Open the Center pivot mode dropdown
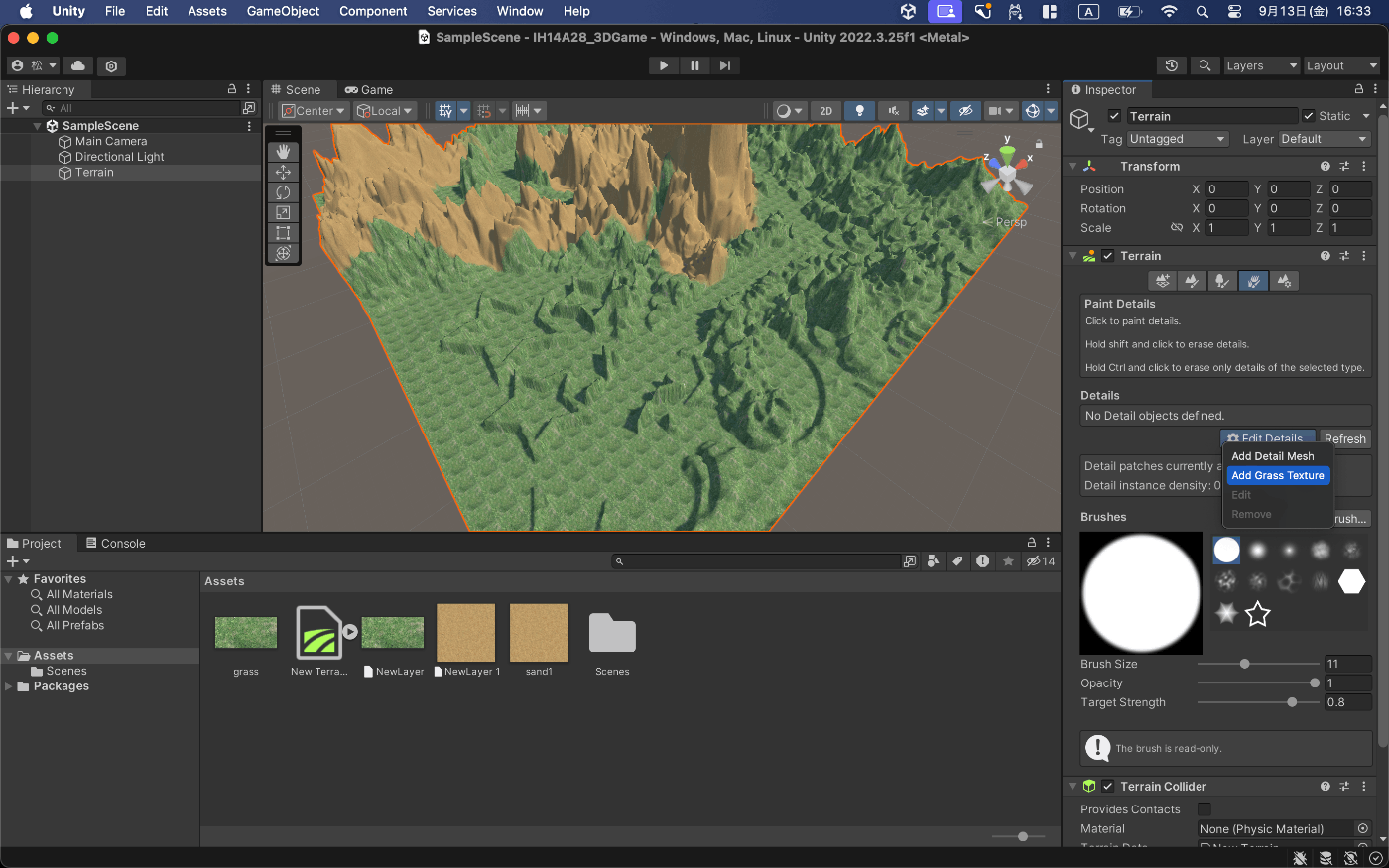Viewport: 1389px width, 868px height. click(314, 111)
